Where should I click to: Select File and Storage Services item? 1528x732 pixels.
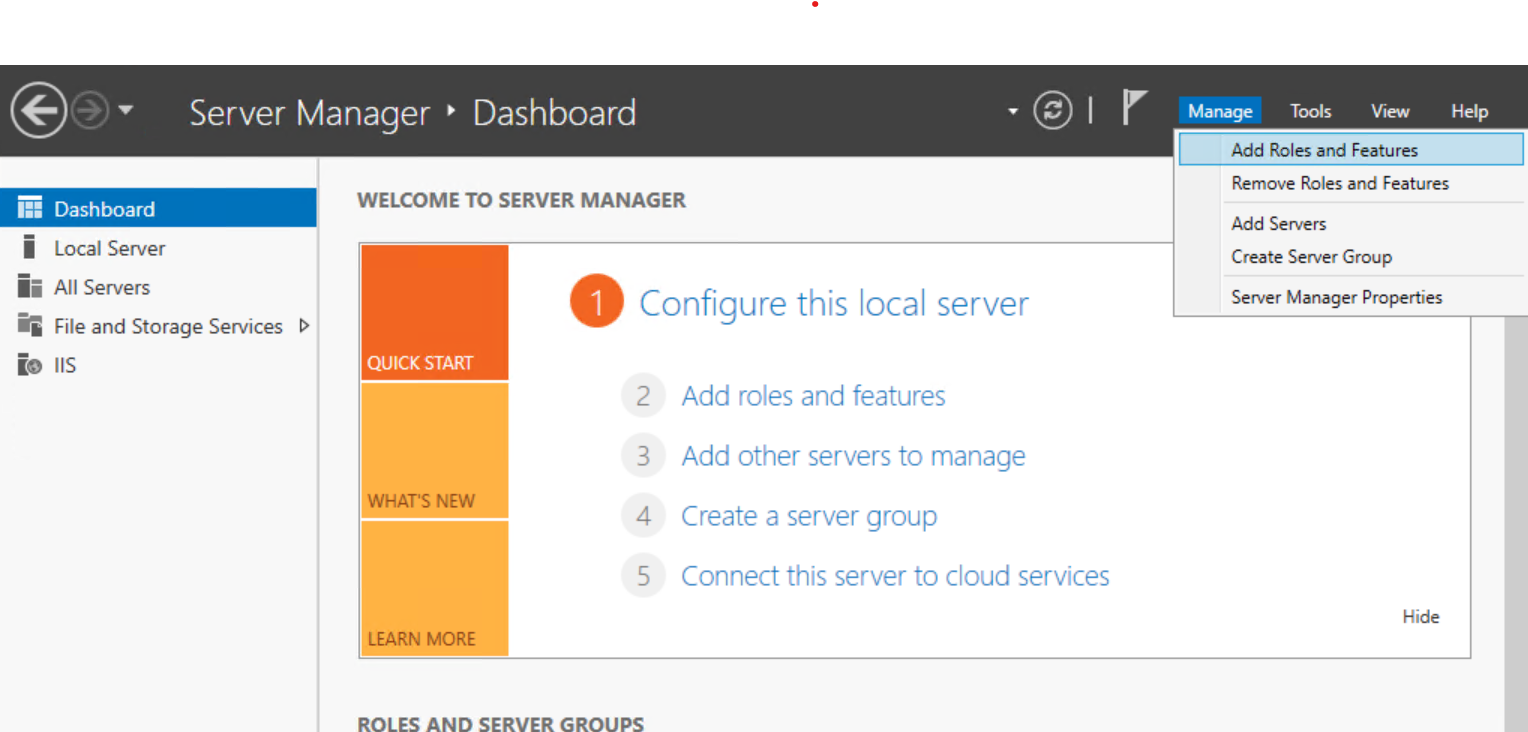(158, 326)
